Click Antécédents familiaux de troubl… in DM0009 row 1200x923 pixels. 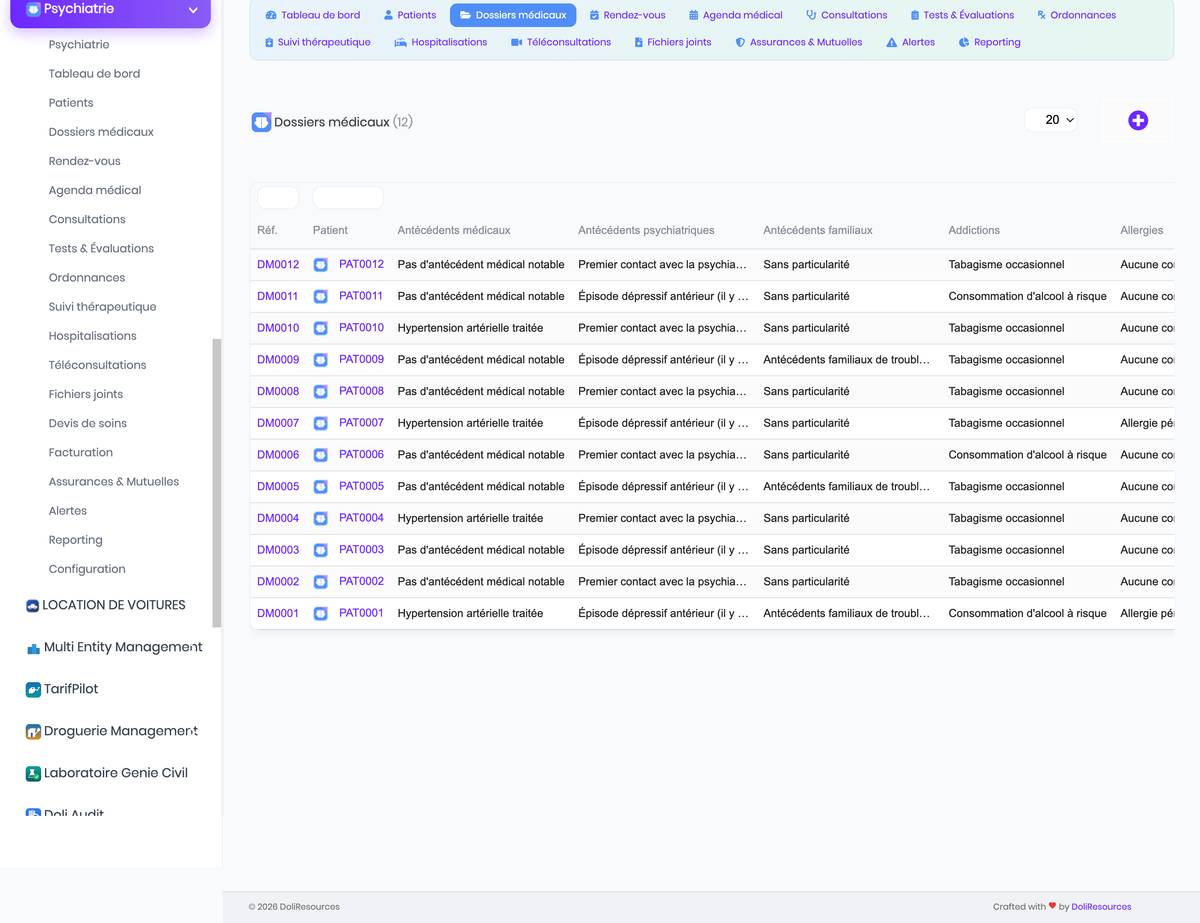[846, 360]
